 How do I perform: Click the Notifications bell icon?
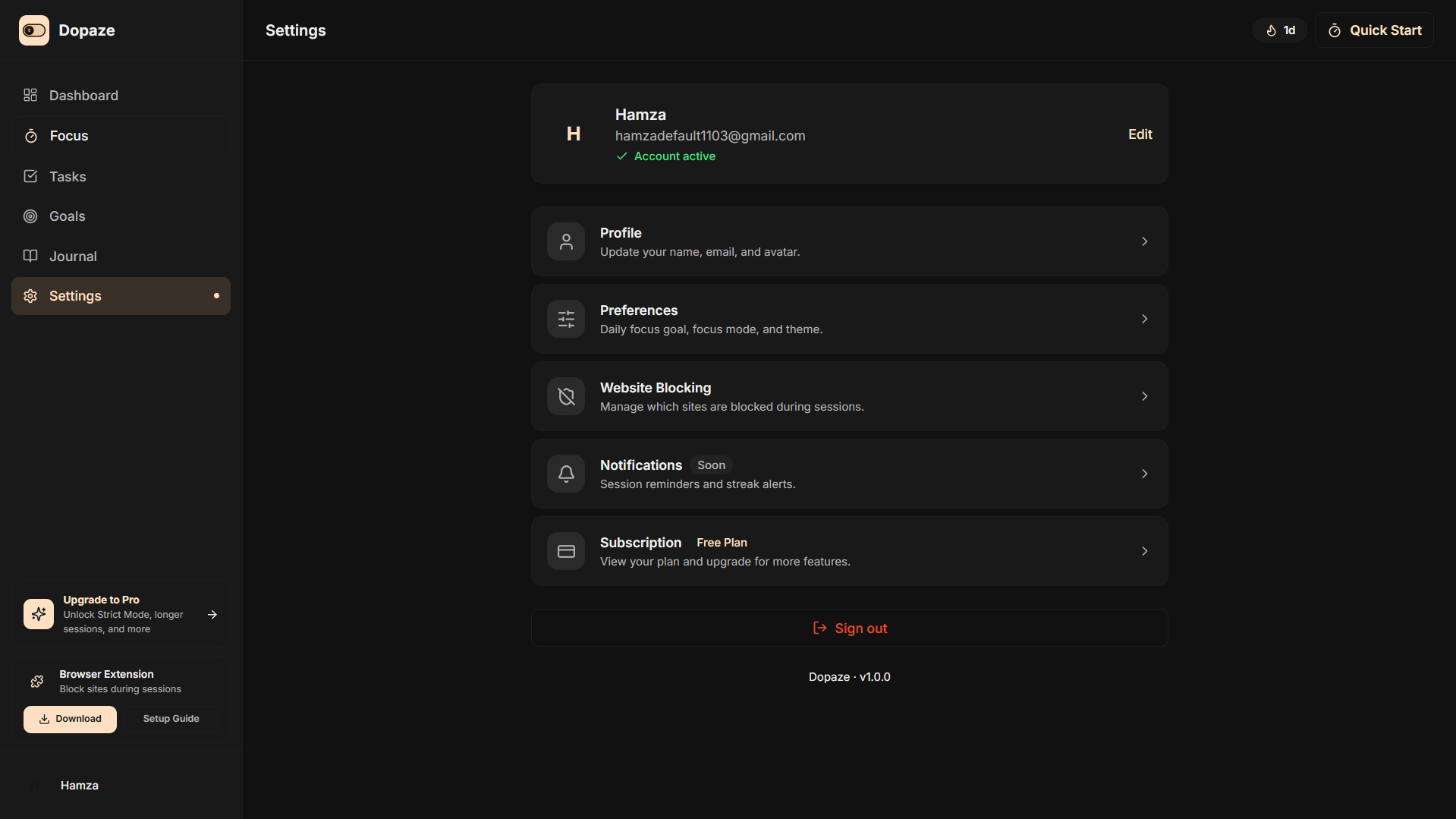566,474
